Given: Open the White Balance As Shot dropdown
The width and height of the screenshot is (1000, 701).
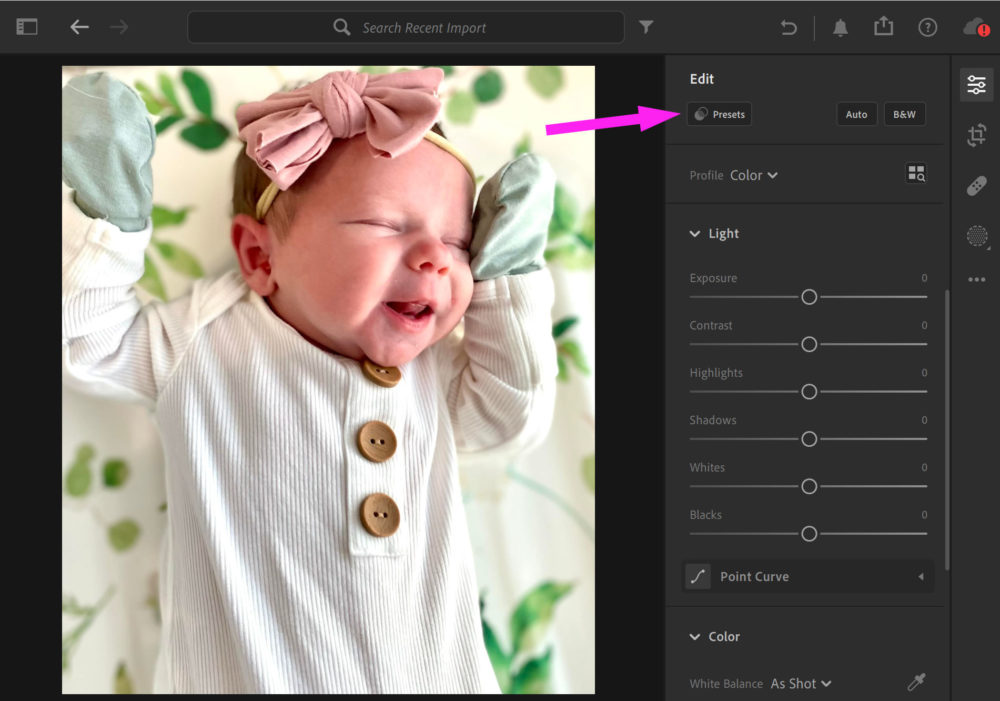Looking at the screenshot, I should point(801,684).
